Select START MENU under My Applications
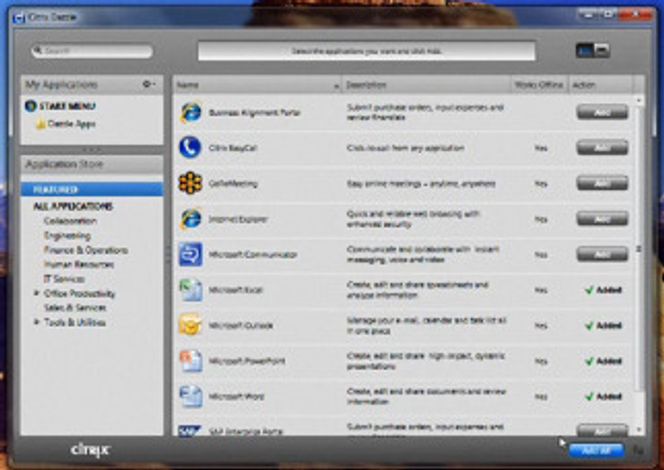The height and width of the screenshot is (470, 664). coord(67,106)
